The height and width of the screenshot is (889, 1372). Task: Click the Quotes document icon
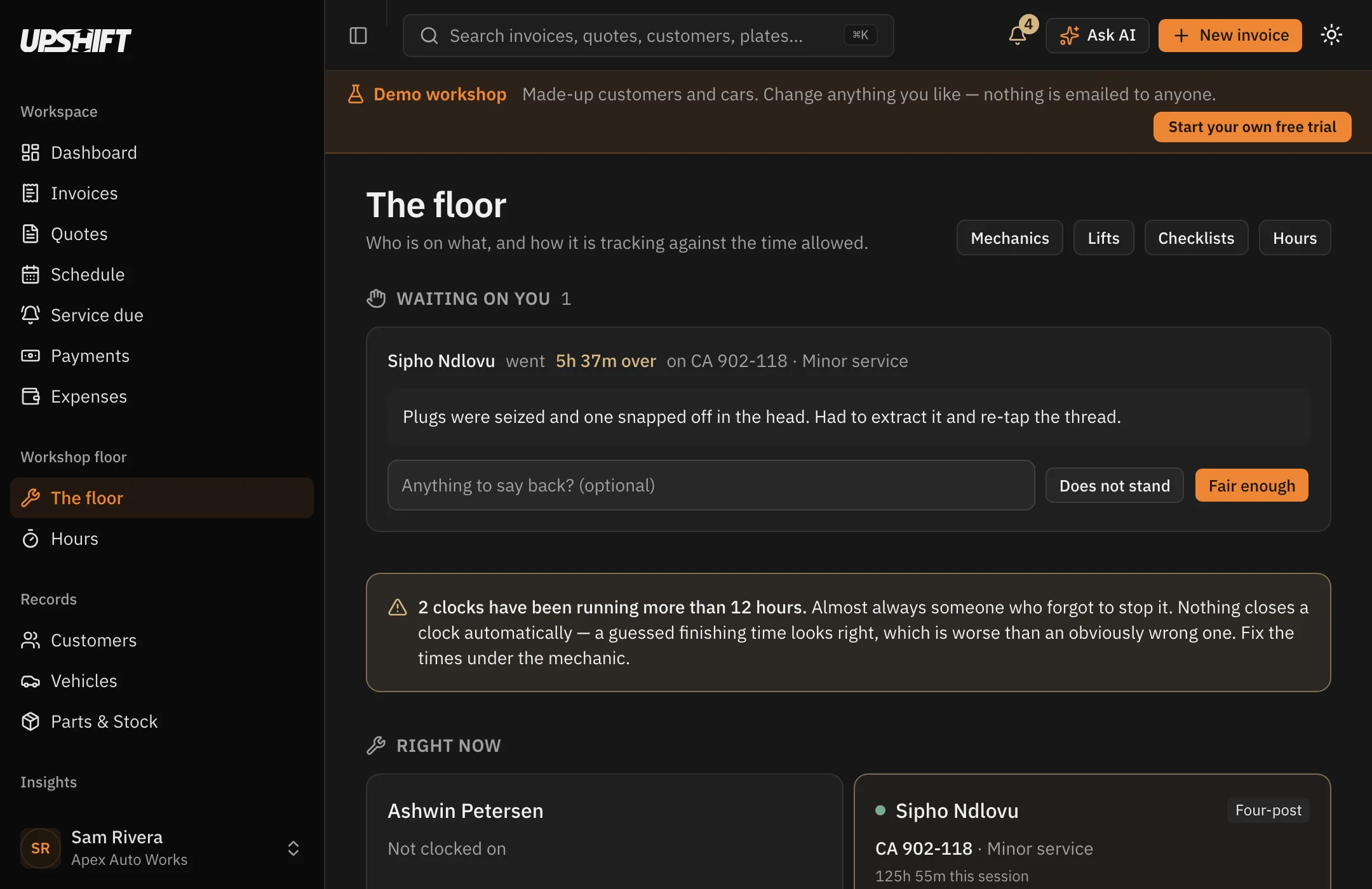tap(30, 234)
